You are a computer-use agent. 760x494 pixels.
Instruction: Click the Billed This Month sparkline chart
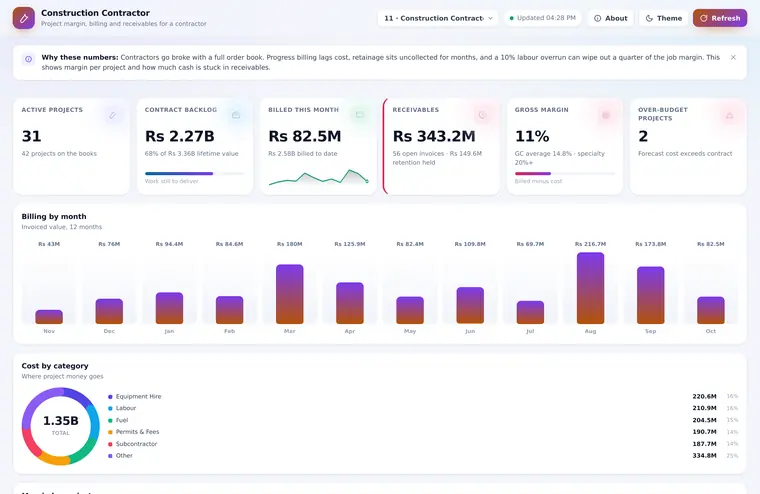(x=318, y=177)
